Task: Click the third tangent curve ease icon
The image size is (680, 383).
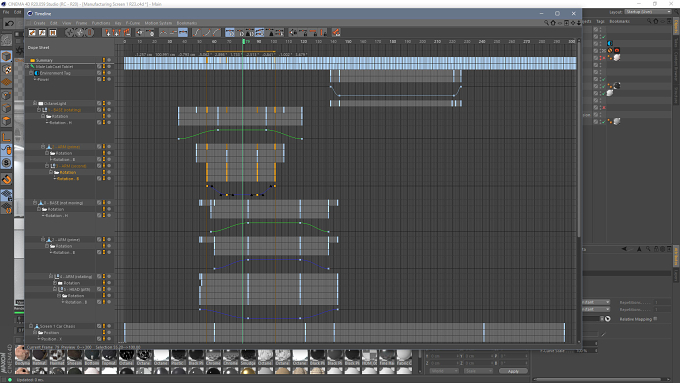Action: coord(216,33)
